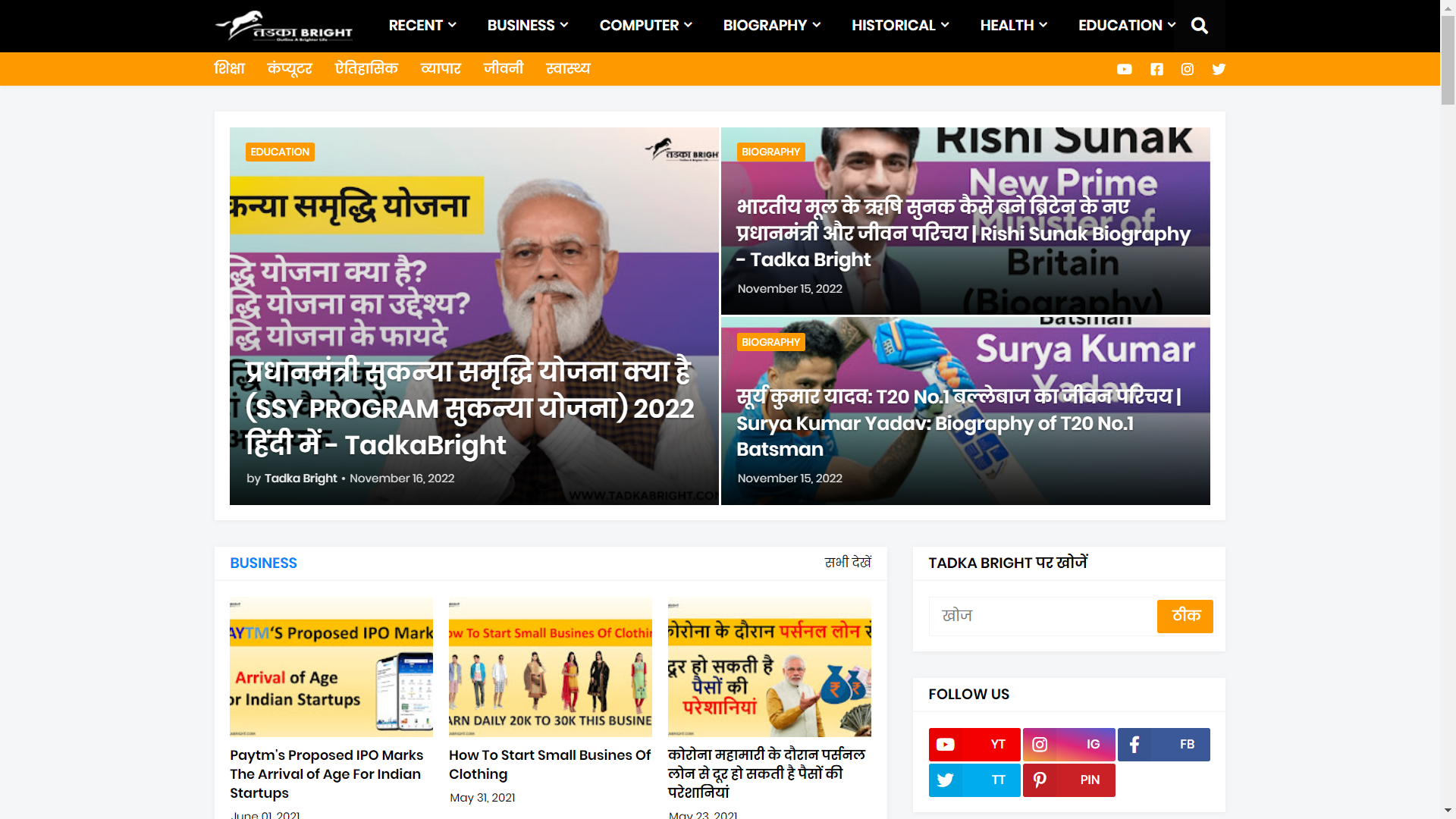Click the IG follow button
This screenshot has width=1456, height=819.
coord(1069,744)
